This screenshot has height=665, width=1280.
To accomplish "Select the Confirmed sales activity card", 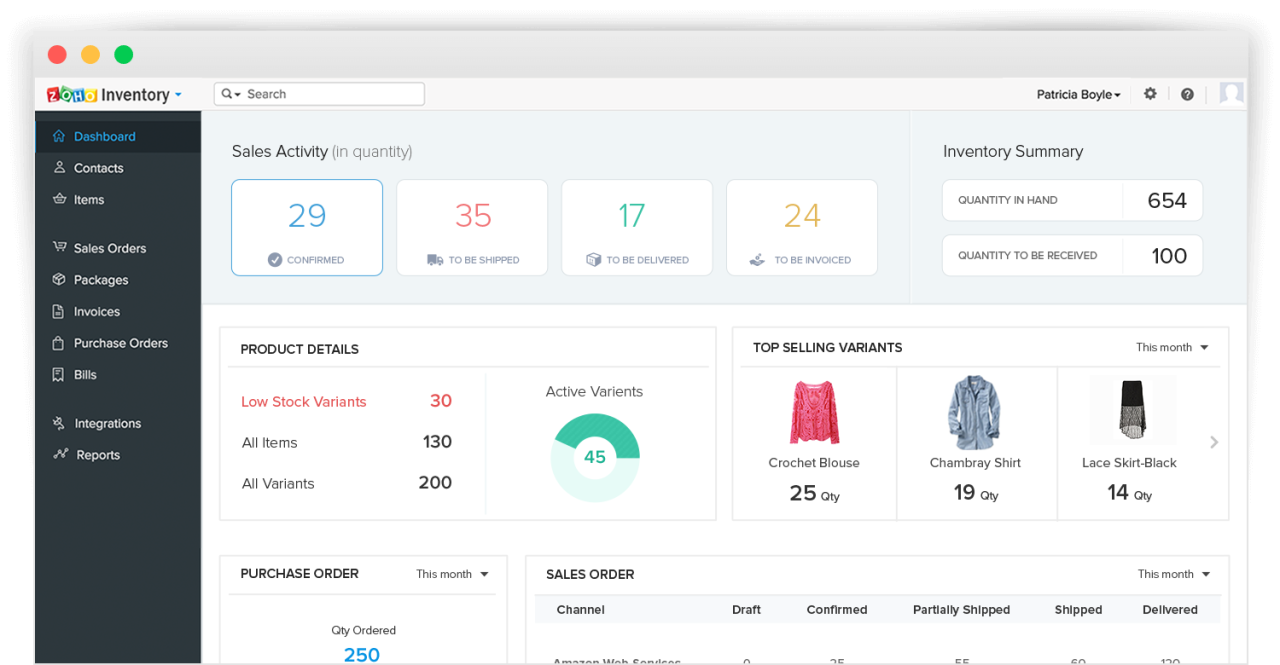I will [x=306, y=227].
